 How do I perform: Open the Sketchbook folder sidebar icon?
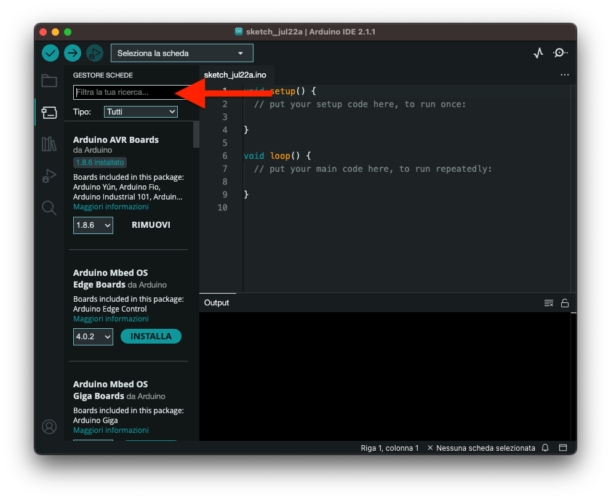click(x=49, y=81)
